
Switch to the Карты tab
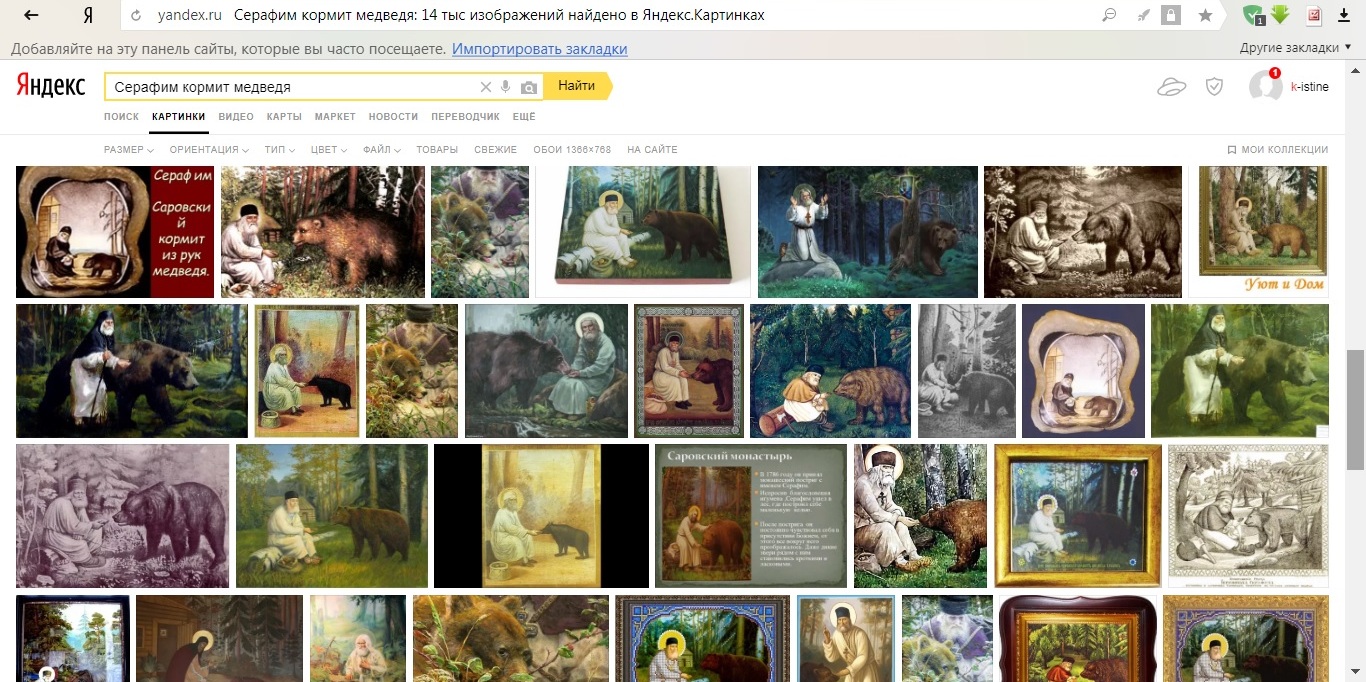(x=284, y=117)
